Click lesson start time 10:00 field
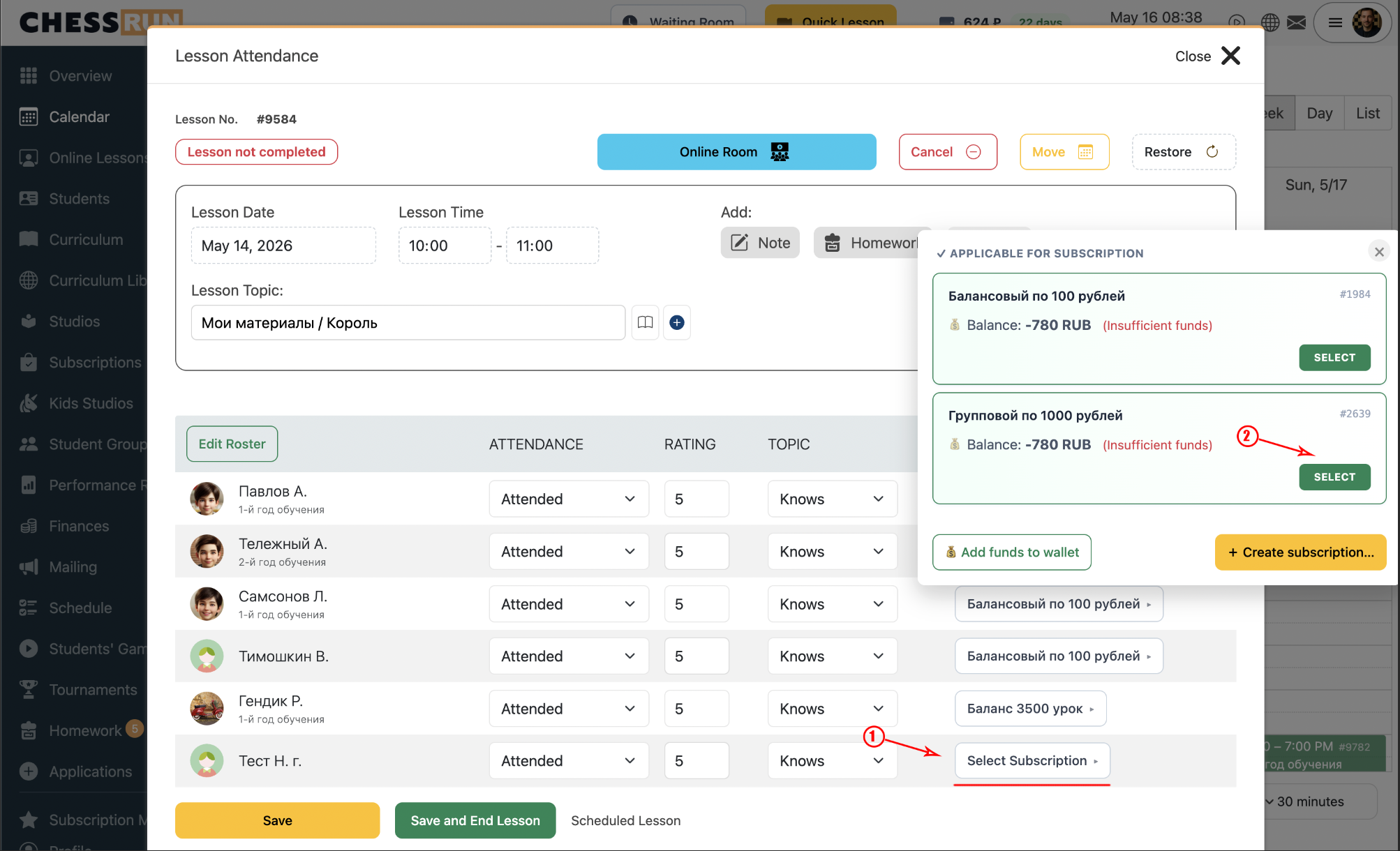Image resolution: width=1400 pixels, height=851 pixels. [x=445, y=246]
